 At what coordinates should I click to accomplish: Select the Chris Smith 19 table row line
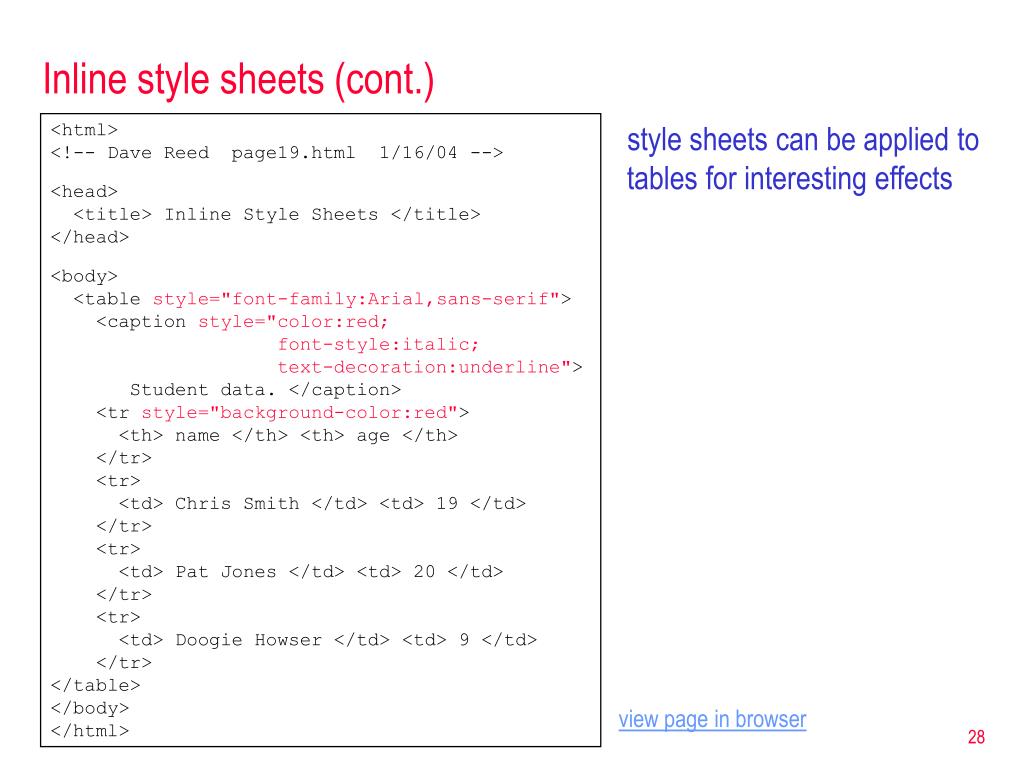click(322, 504)
